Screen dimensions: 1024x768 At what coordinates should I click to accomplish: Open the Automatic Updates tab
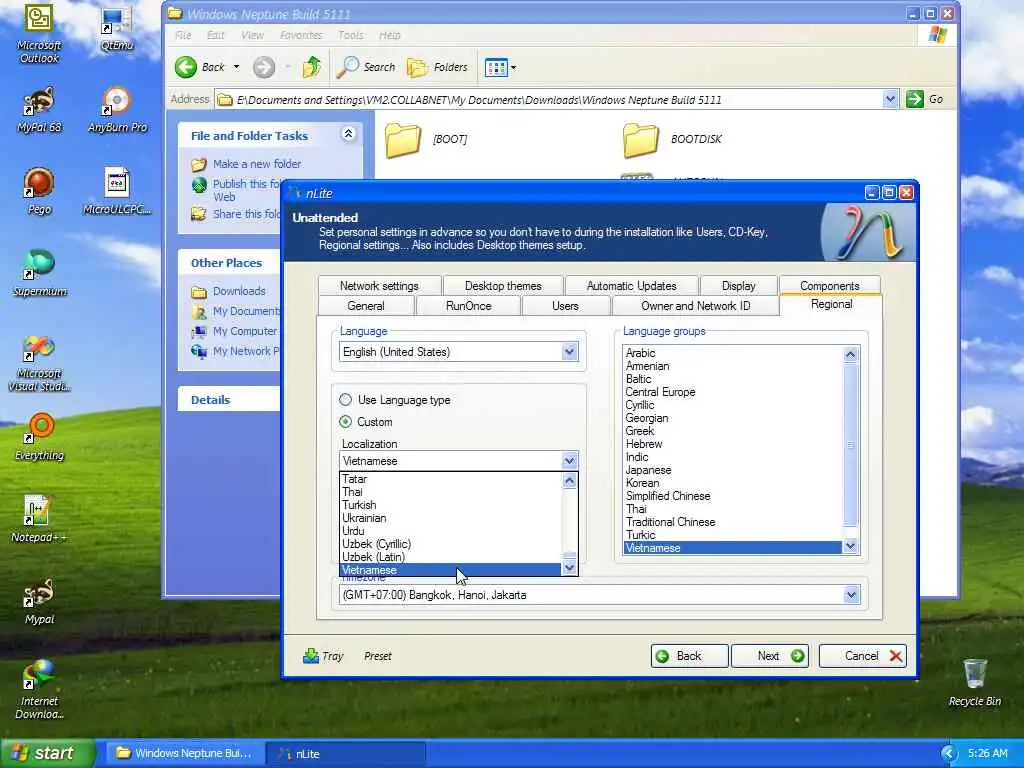pos(632,286)
